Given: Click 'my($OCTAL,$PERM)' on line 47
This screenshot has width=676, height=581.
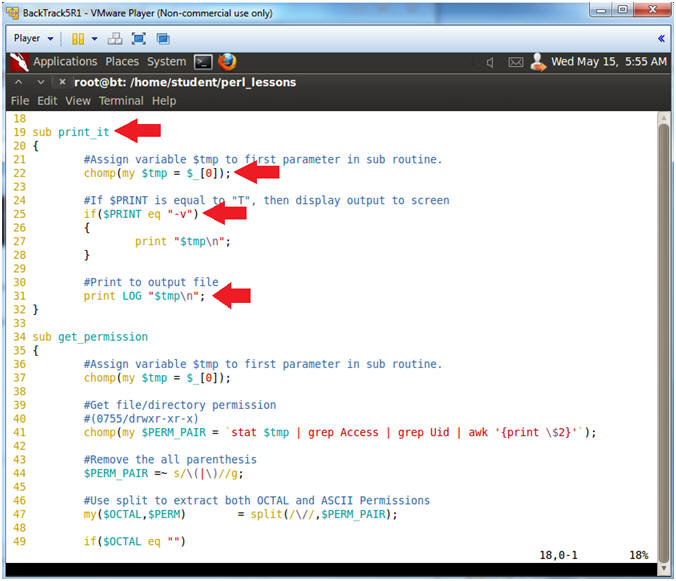Looking at the screenshot, I should (135, 514).
